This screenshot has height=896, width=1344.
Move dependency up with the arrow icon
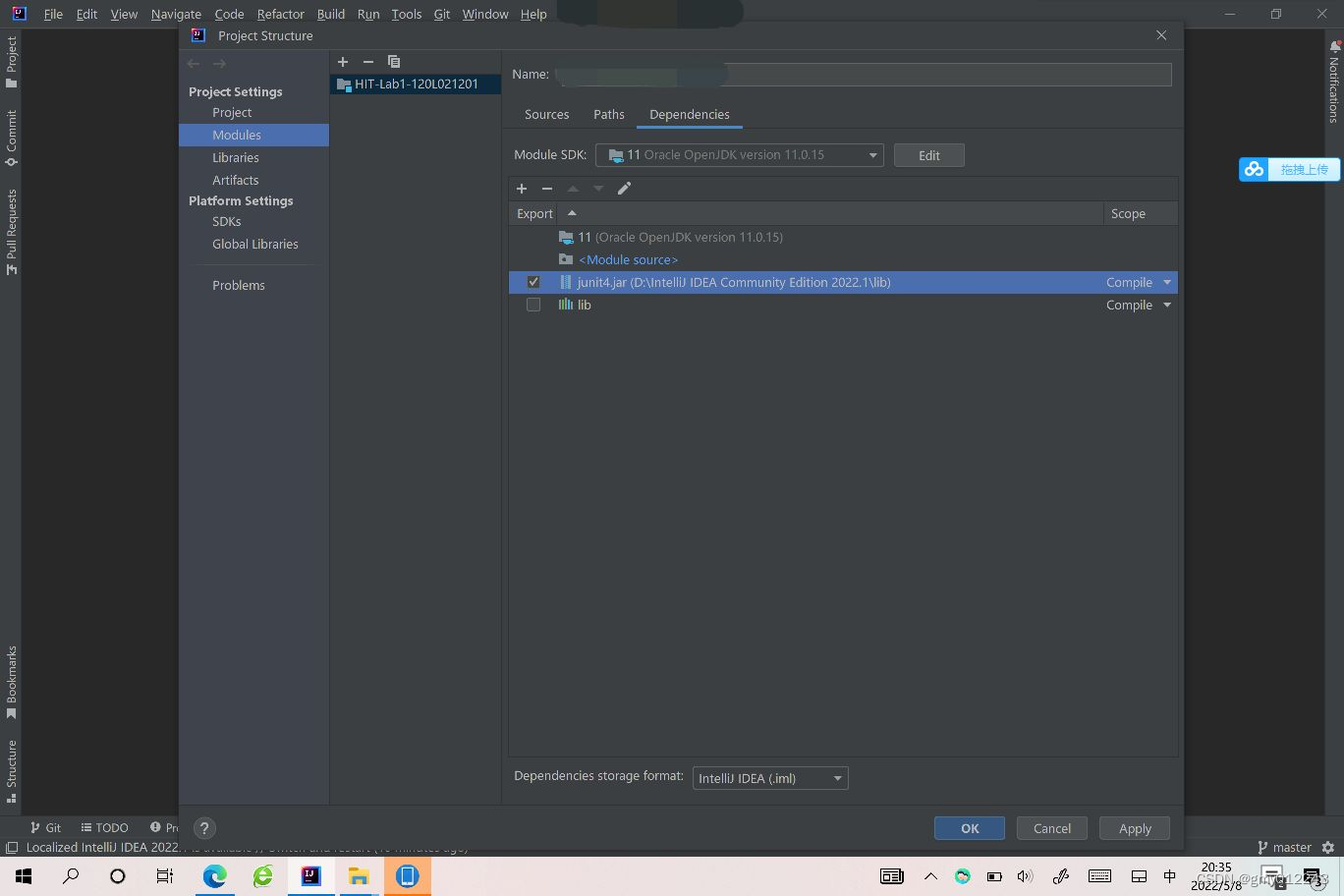pyautogui.click(x=573, y=189)
